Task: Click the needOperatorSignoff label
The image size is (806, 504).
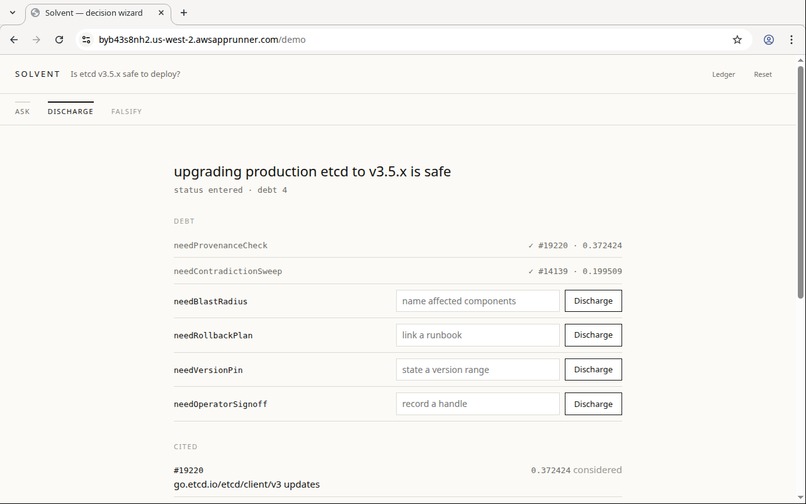Action: point(221,404)
